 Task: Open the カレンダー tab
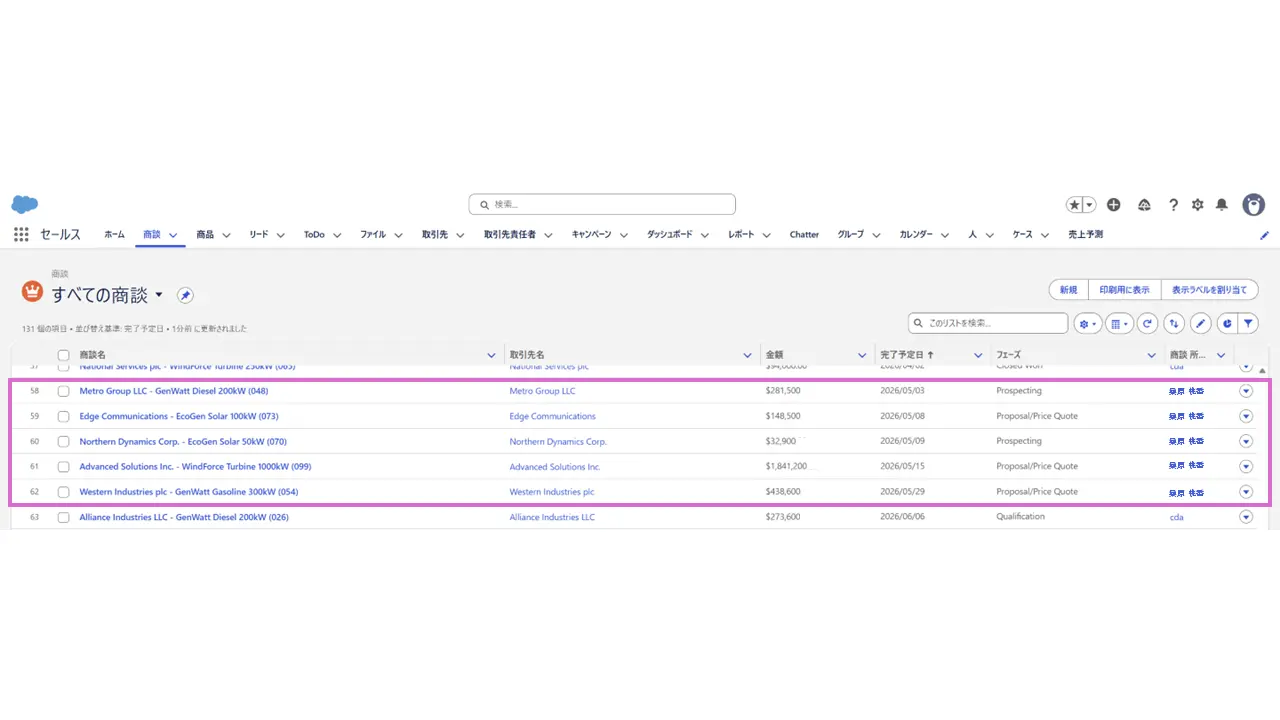point(916,235)
